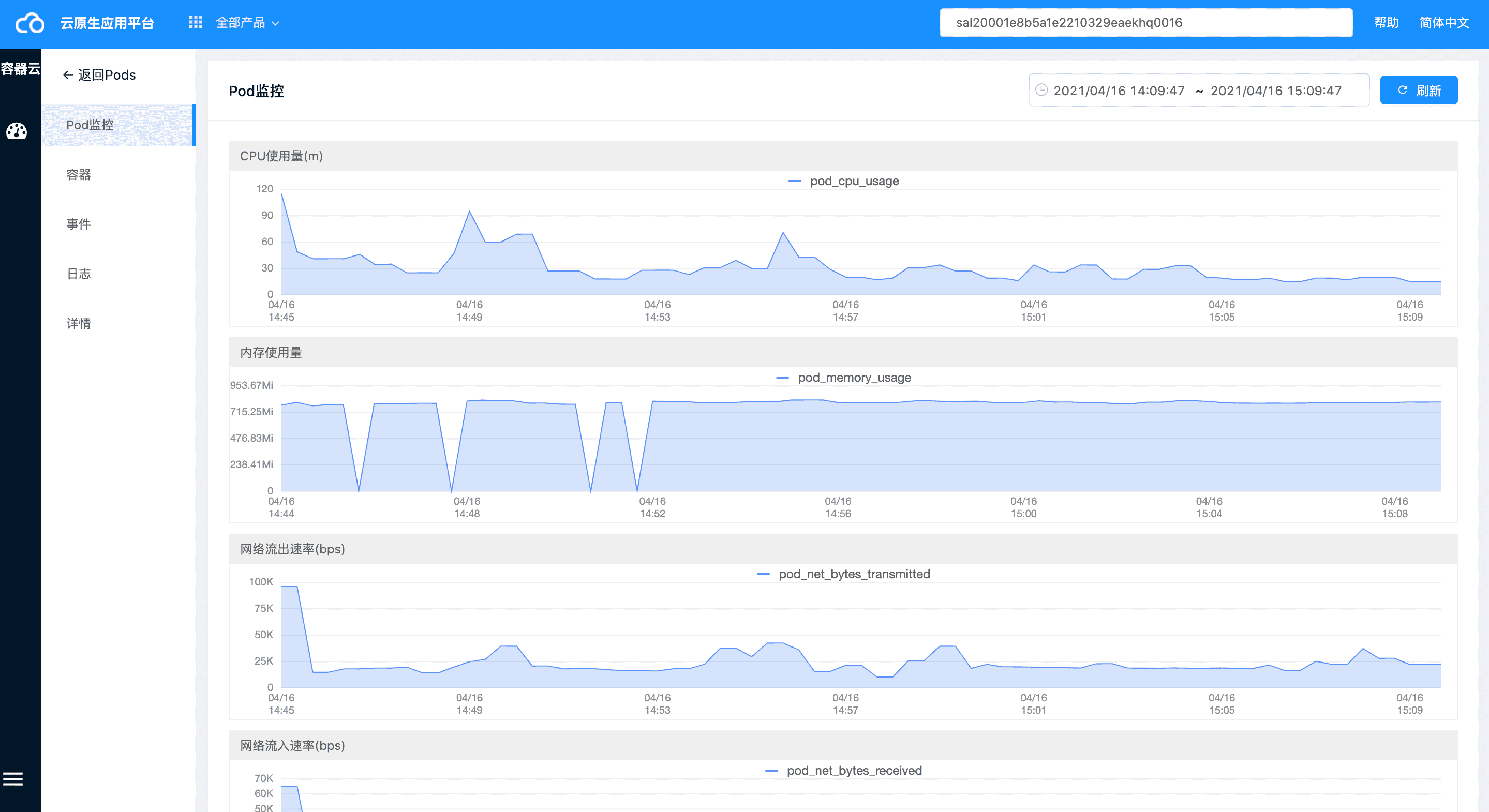
Task: Toggle the pod_memory_usage legend series
Action: (843, 378)
